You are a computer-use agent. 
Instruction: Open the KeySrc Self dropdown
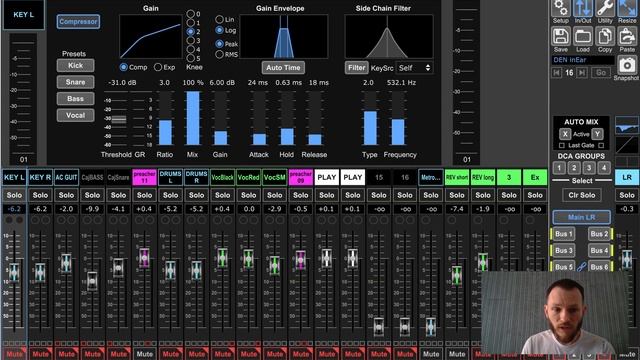coord(414,68)
